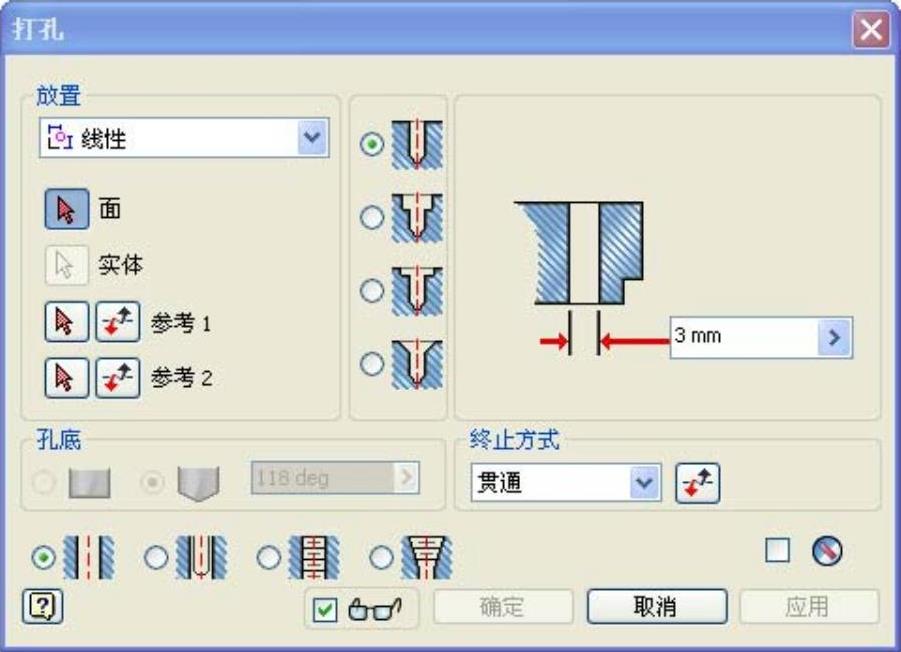The height and width of the screenshot is (652, 901).
Task: Click the help question mark icon
Action: (43, 606)
